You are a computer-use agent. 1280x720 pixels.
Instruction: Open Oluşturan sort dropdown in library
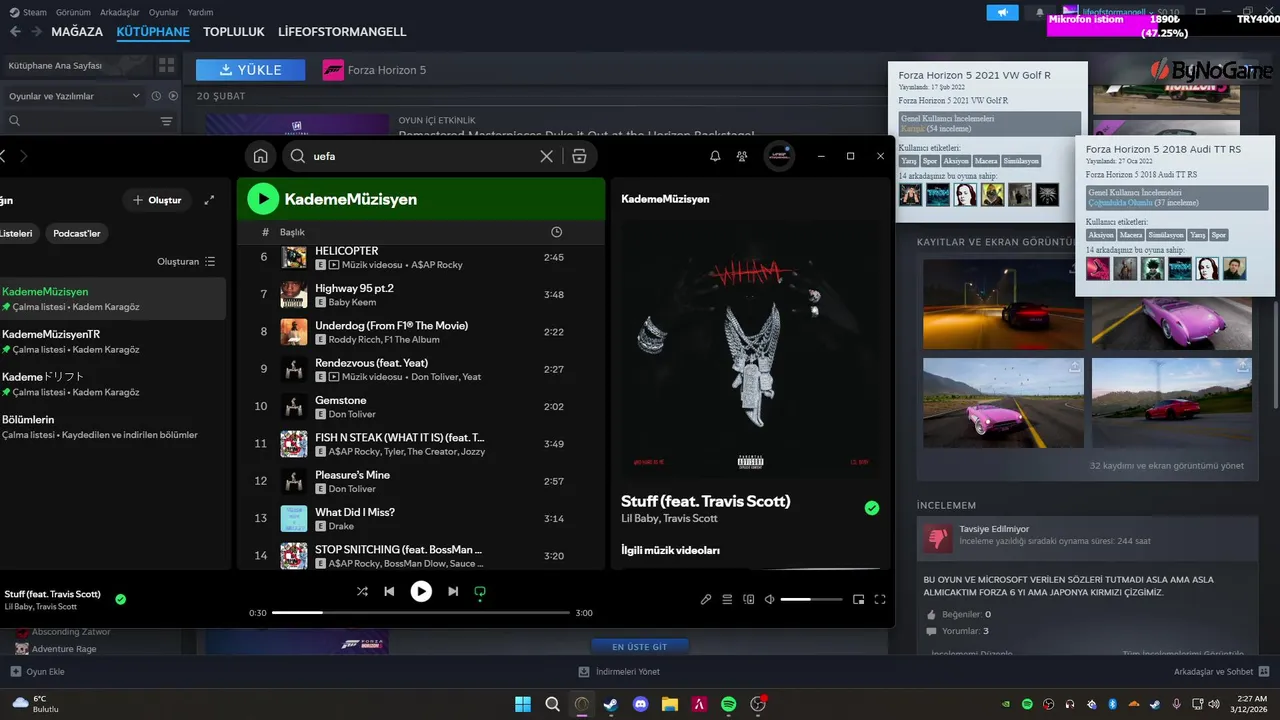pyautogui.click(x=186, y=262)
